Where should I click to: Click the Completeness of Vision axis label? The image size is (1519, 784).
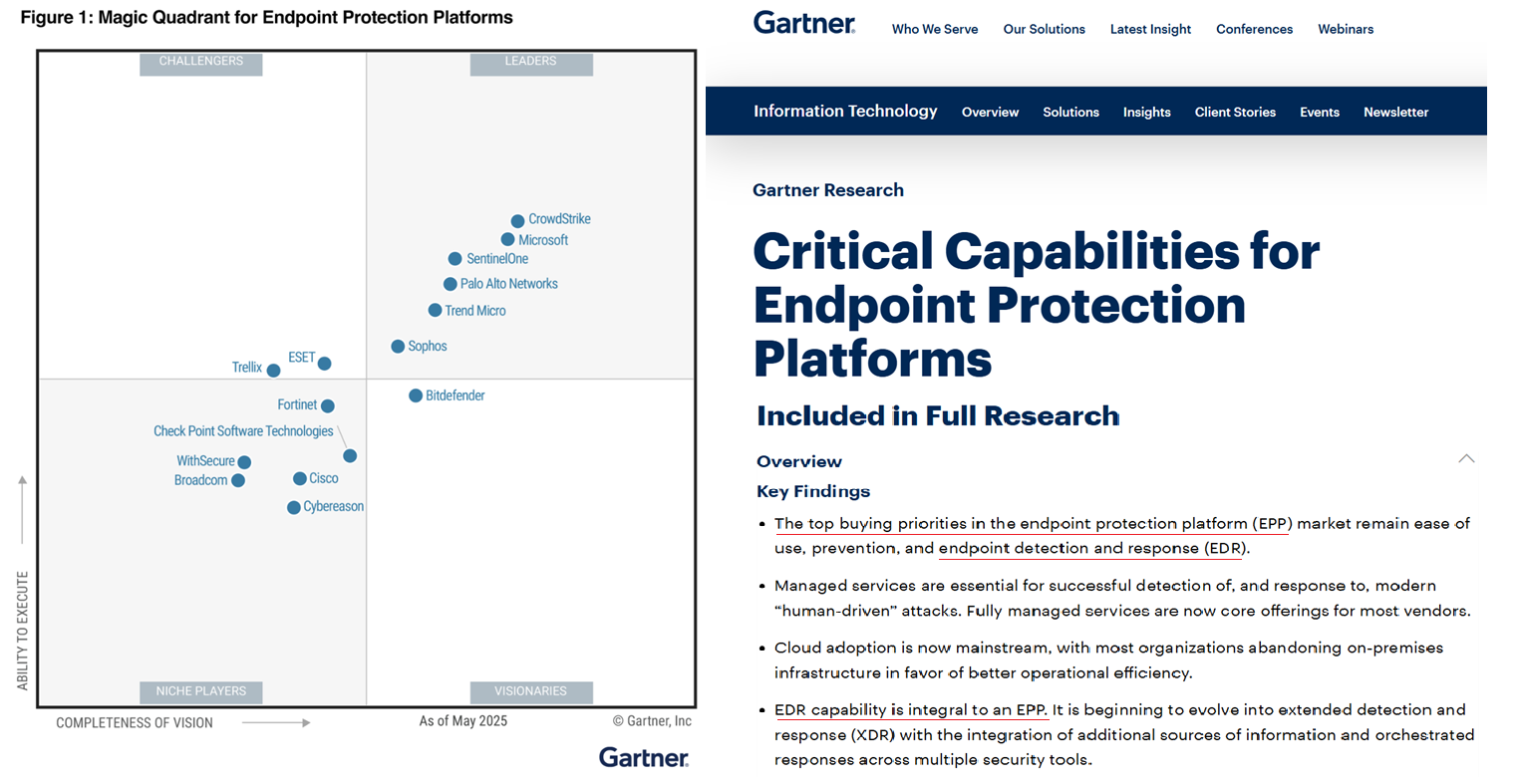point(135,723)
